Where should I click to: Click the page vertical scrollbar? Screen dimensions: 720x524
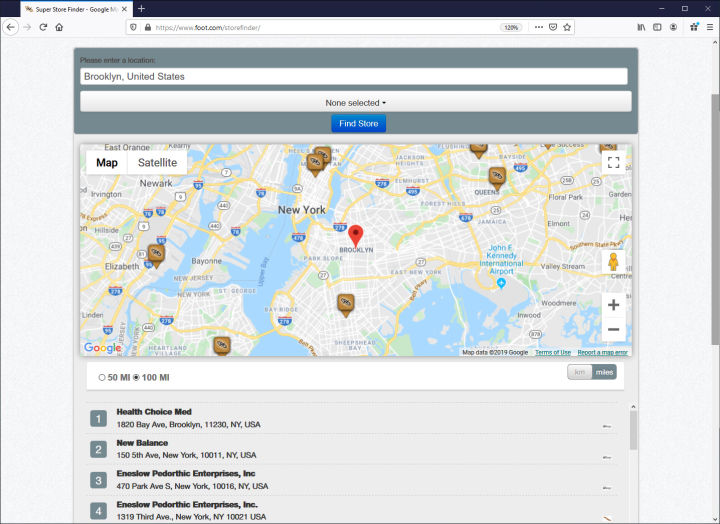coord(715,219)
